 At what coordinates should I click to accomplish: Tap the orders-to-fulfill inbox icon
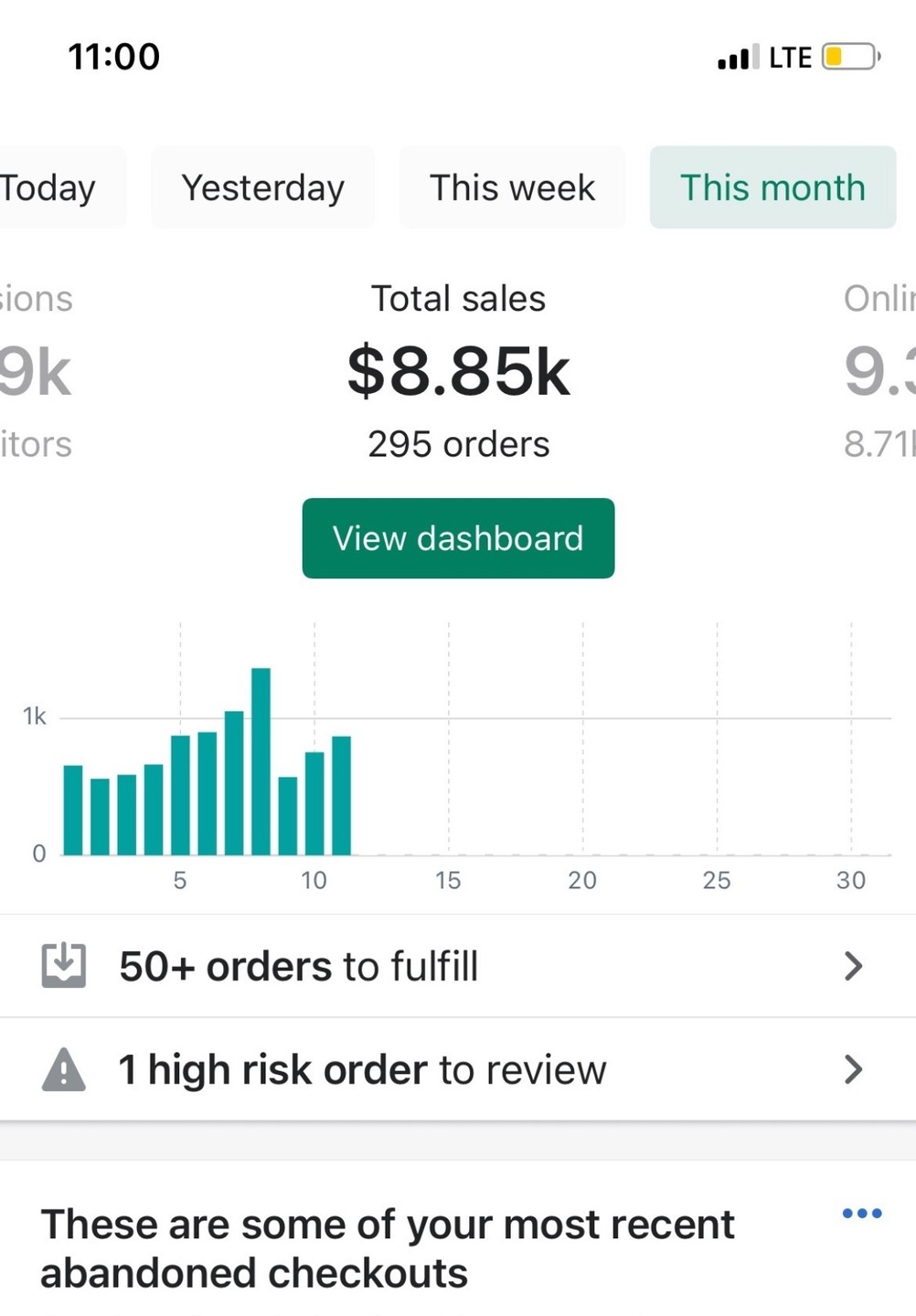(x=64, y=965)
